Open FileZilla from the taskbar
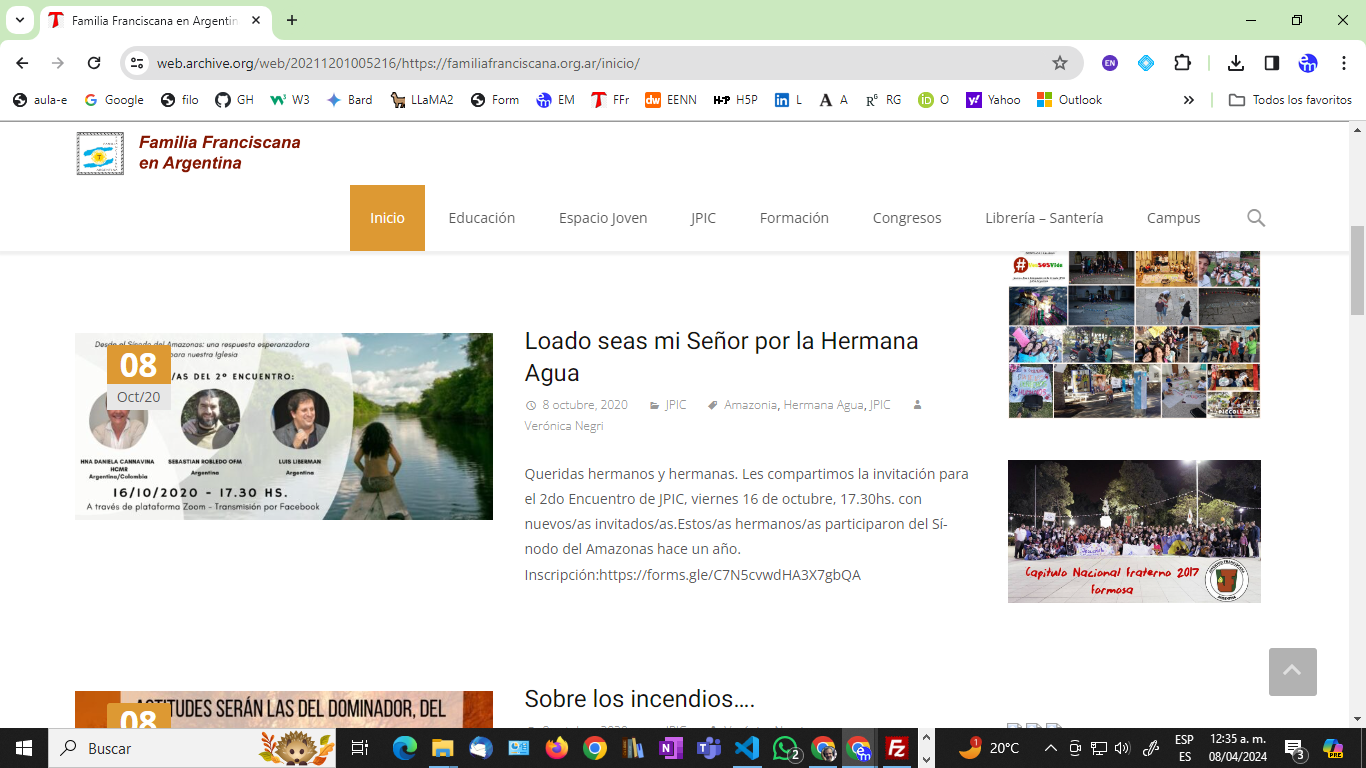Screen dimensions: 1366x768 pos(897,748)
